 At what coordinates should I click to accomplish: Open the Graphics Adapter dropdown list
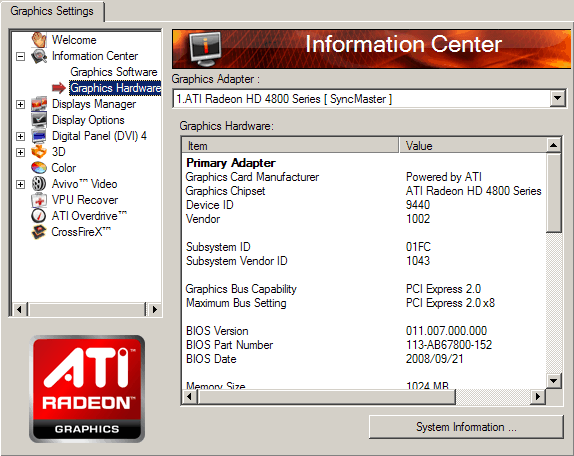click(x=558, y=98)
